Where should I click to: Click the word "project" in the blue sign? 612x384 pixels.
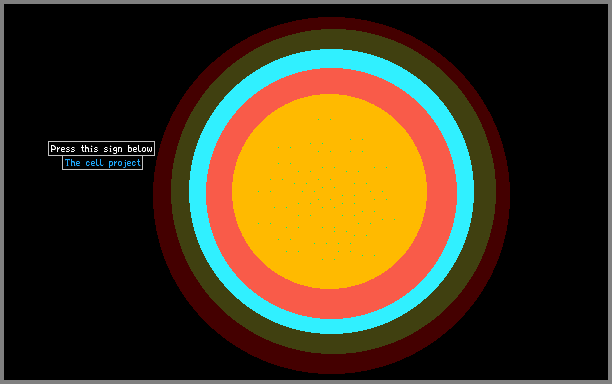coord(124,163)
